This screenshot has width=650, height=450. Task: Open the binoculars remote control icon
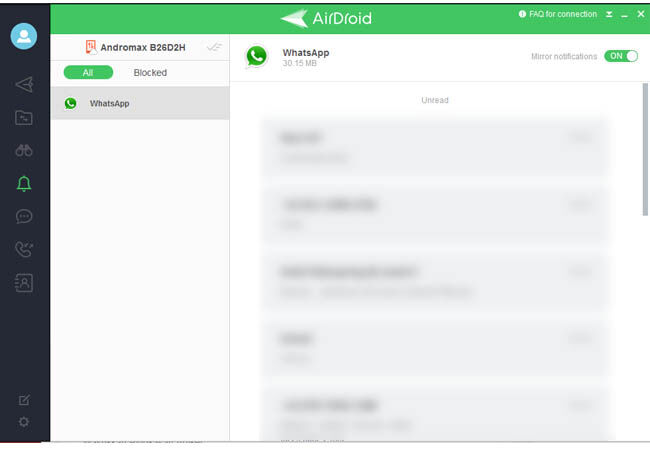24,150
